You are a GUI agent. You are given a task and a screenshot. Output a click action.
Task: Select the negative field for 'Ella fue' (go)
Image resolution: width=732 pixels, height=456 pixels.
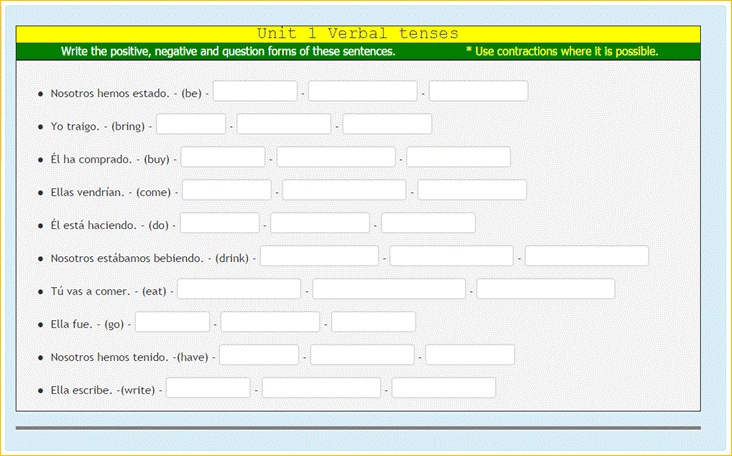click(x=270, y=323)
